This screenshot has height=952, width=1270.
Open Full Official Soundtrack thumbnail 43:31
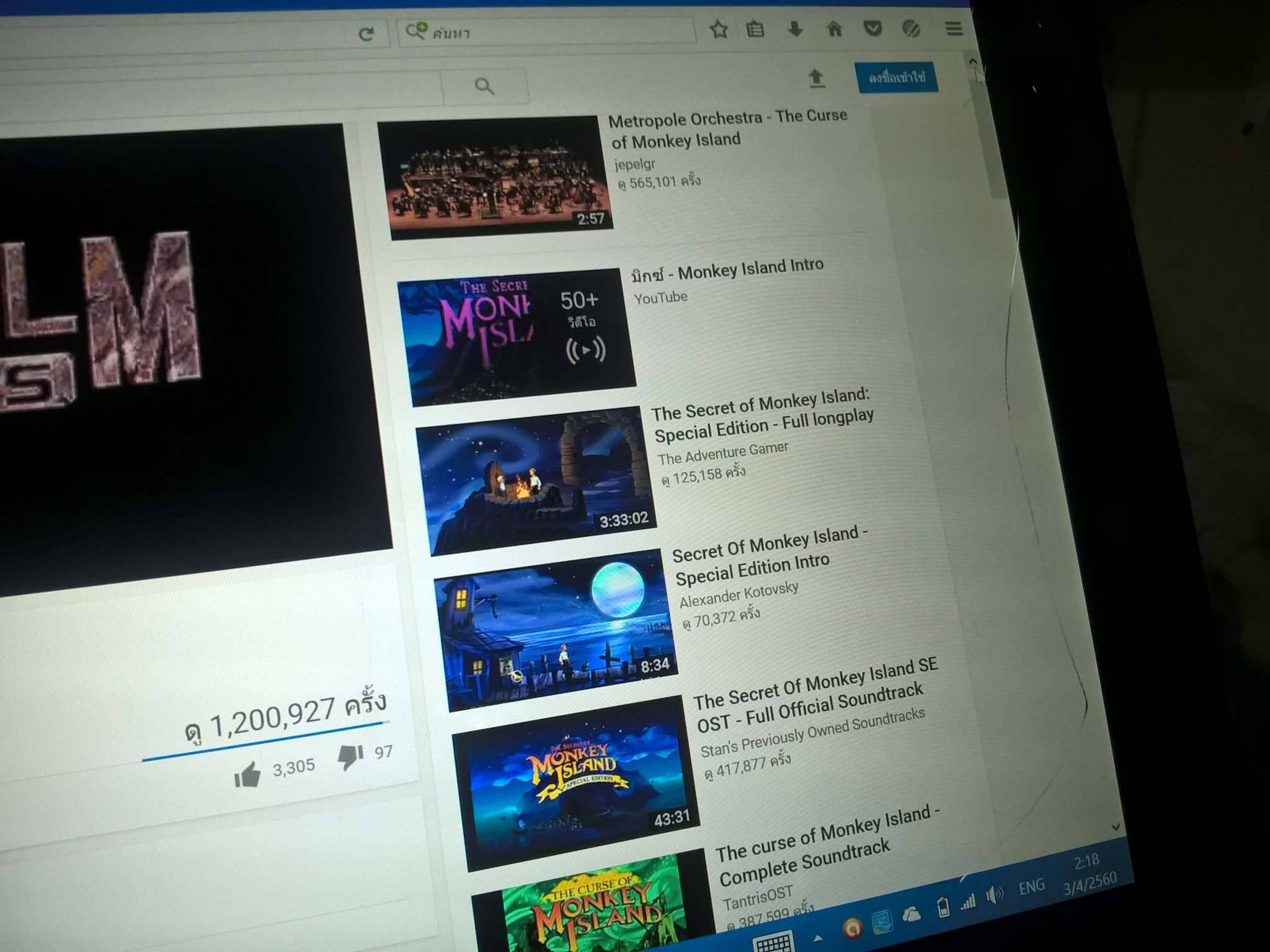[x=577, y=783]
